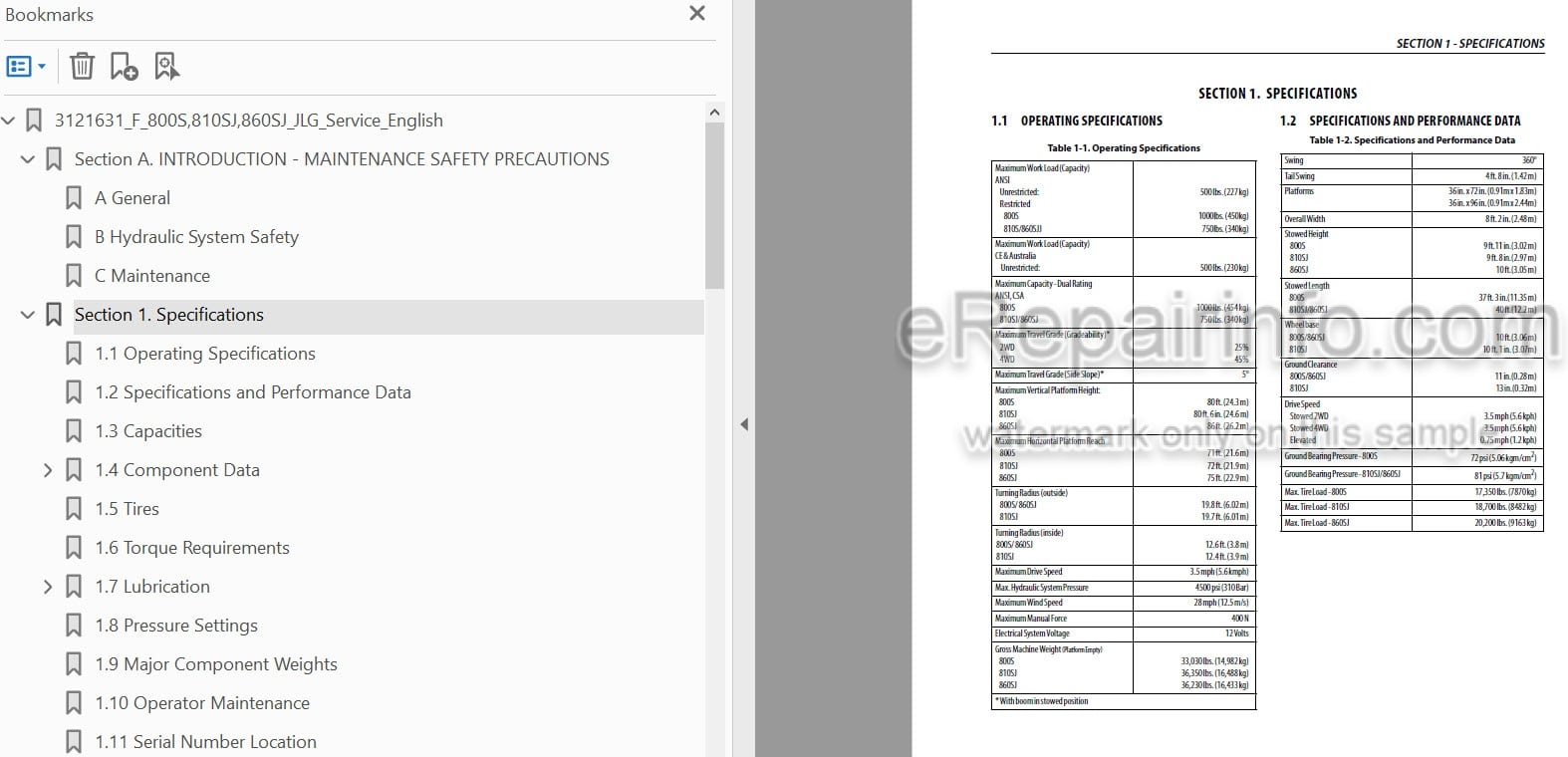Expand the 1.7 Lubrication bookmark

click(x=48, y=587)
